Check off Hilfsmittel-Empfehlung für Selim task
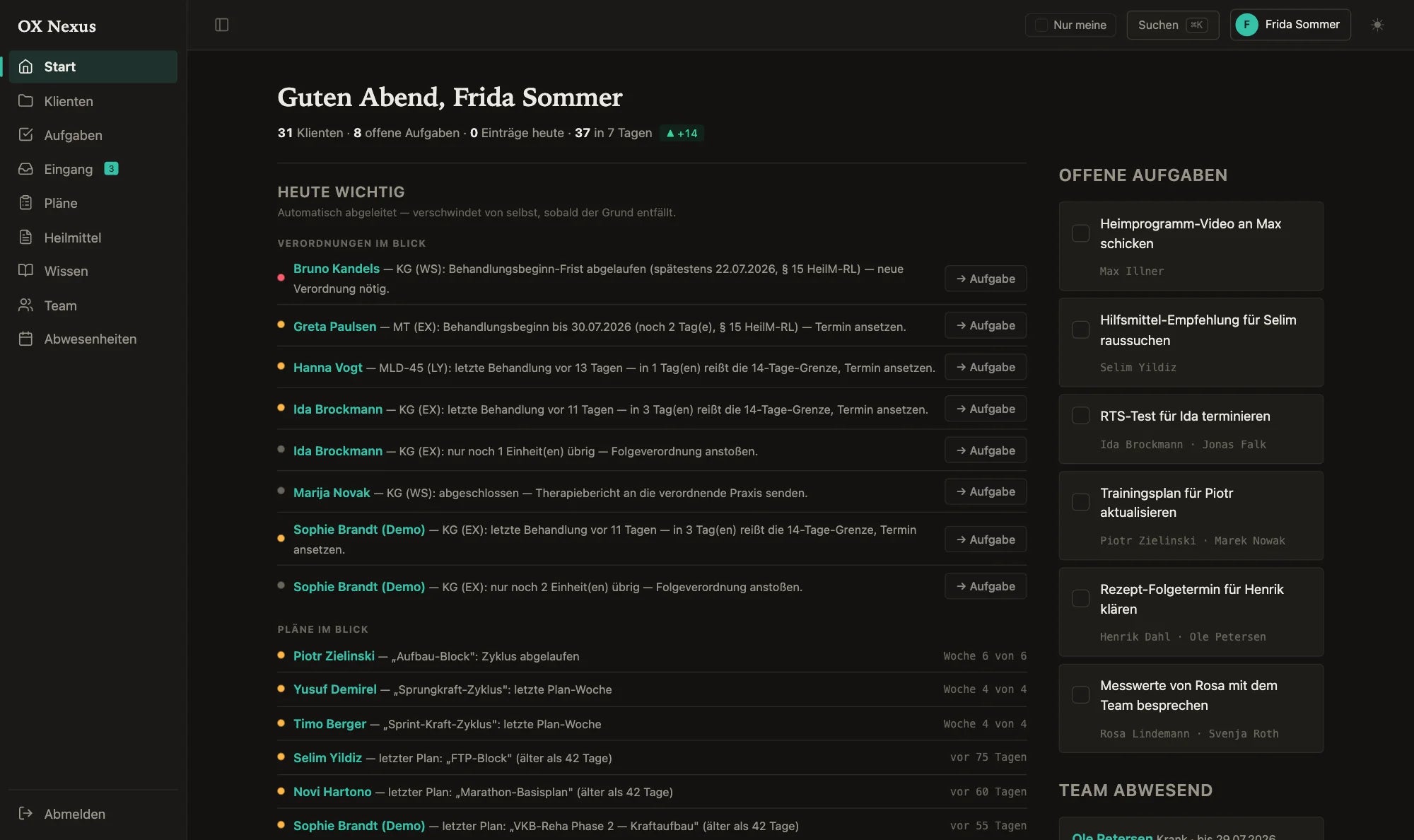 tap(1080, 329)
